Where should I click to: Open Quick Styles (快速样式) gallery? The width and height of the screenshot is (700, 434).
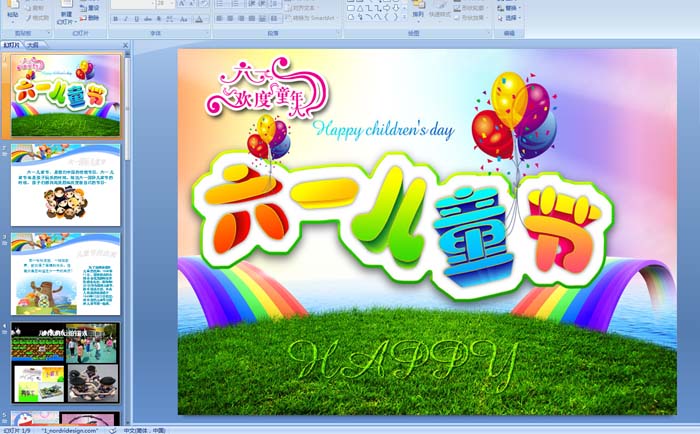tap(440, 11)
